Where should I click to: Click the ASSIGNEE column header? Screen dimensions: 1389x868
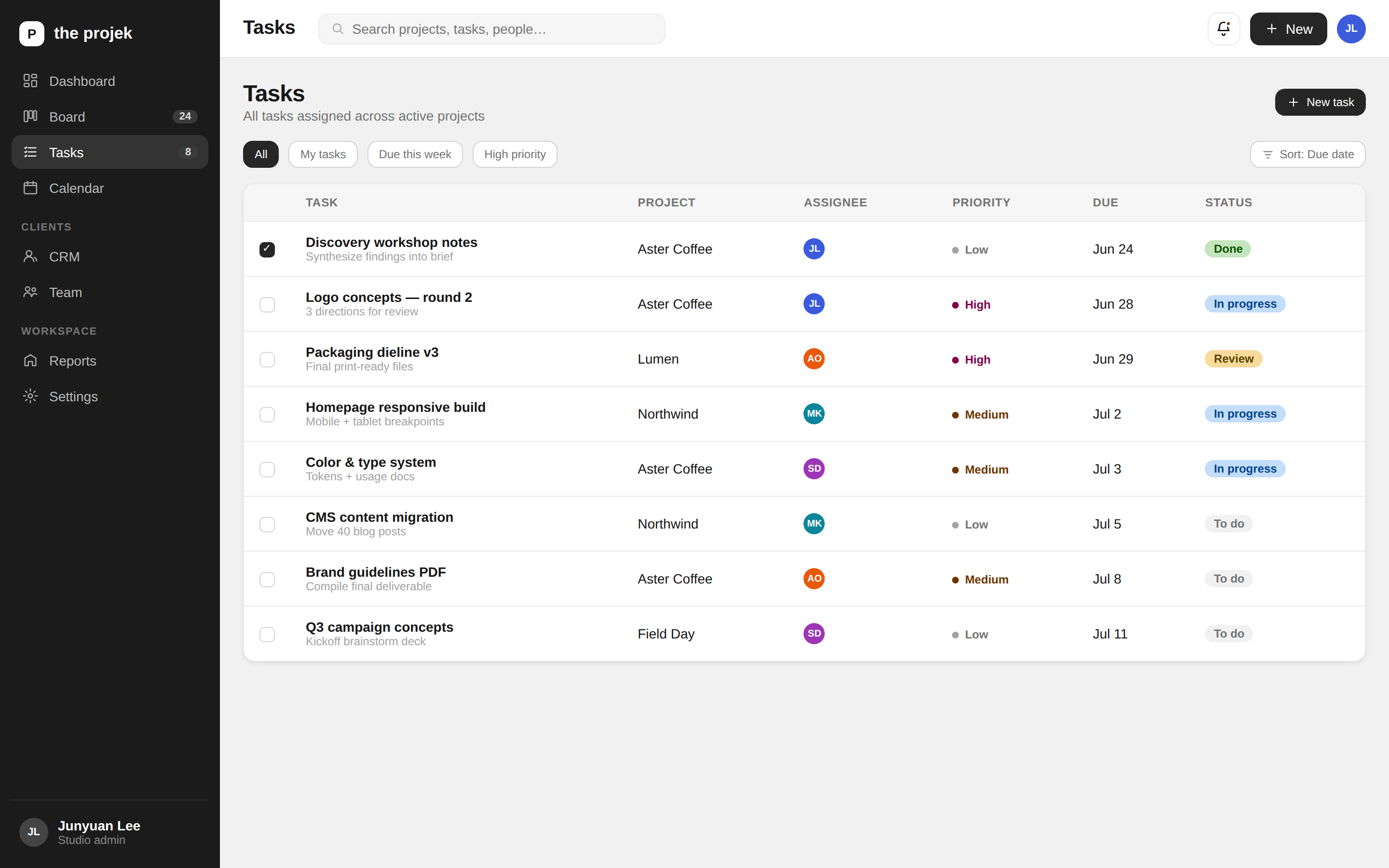point(835,203)
